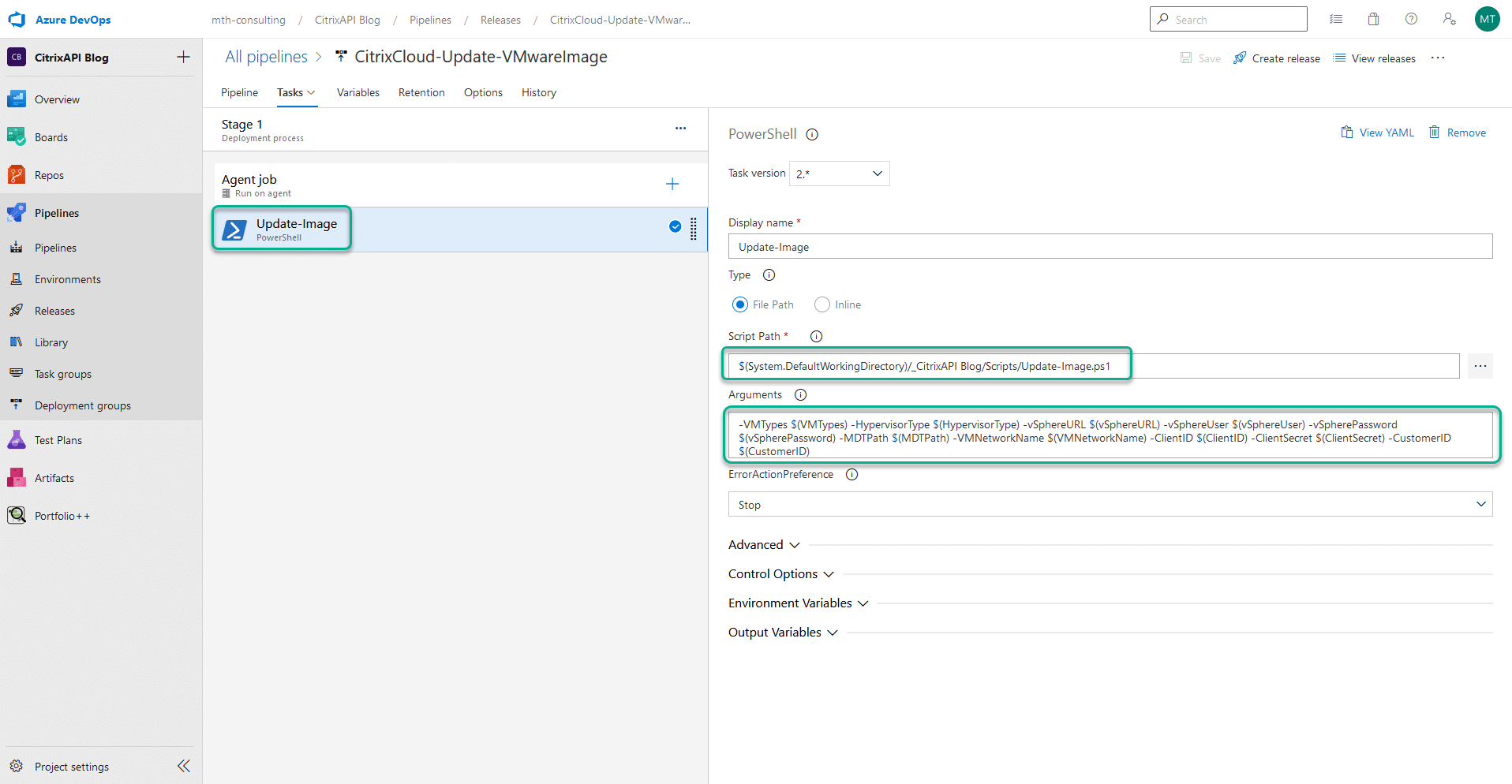Click the info icon next to PowerShell title
This screenshot has width=1512, height=784.
pyautogui.click(x=812, y=135)
